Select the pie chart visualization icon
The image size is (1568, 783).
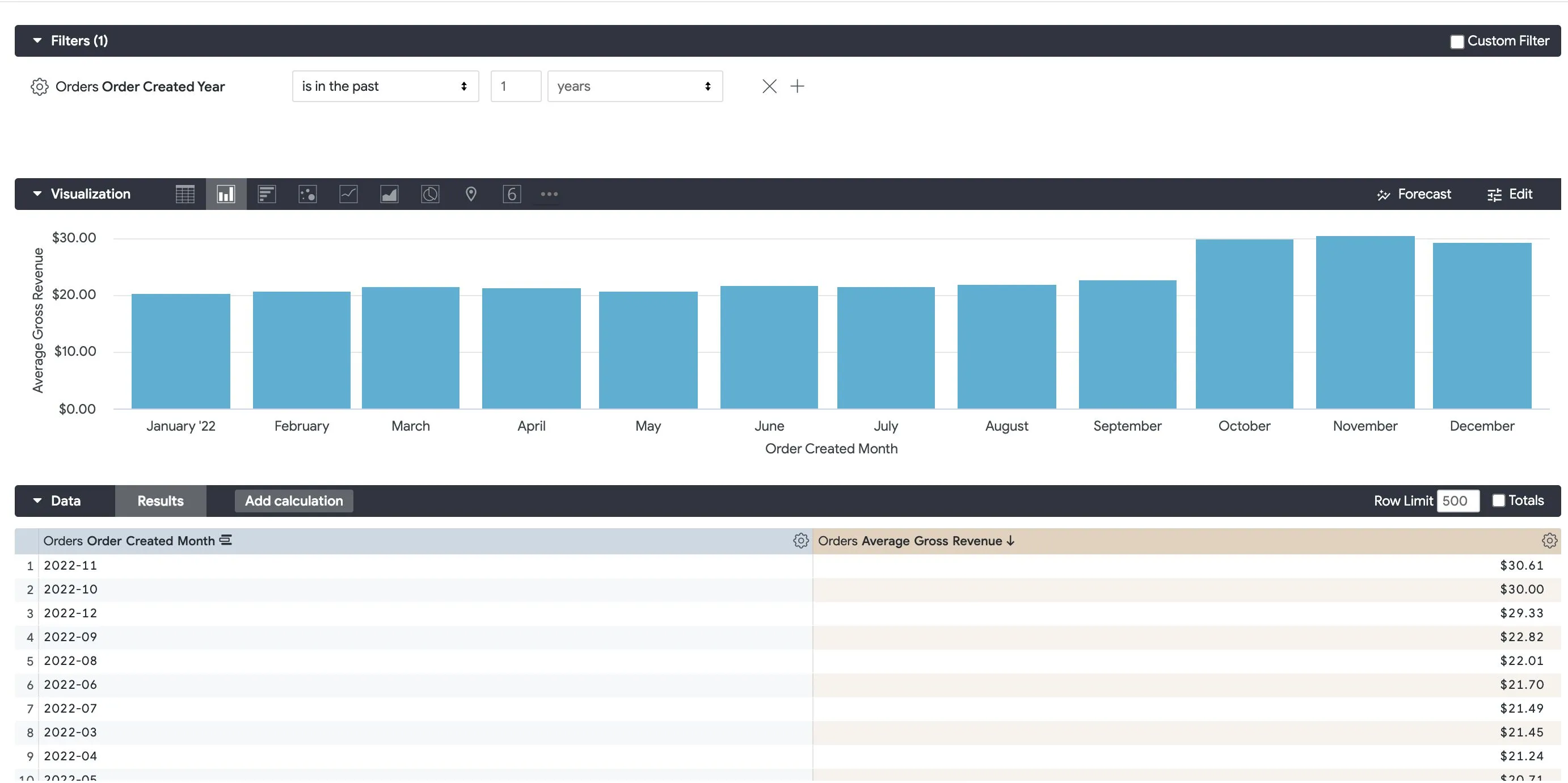(x=430, y=194)
